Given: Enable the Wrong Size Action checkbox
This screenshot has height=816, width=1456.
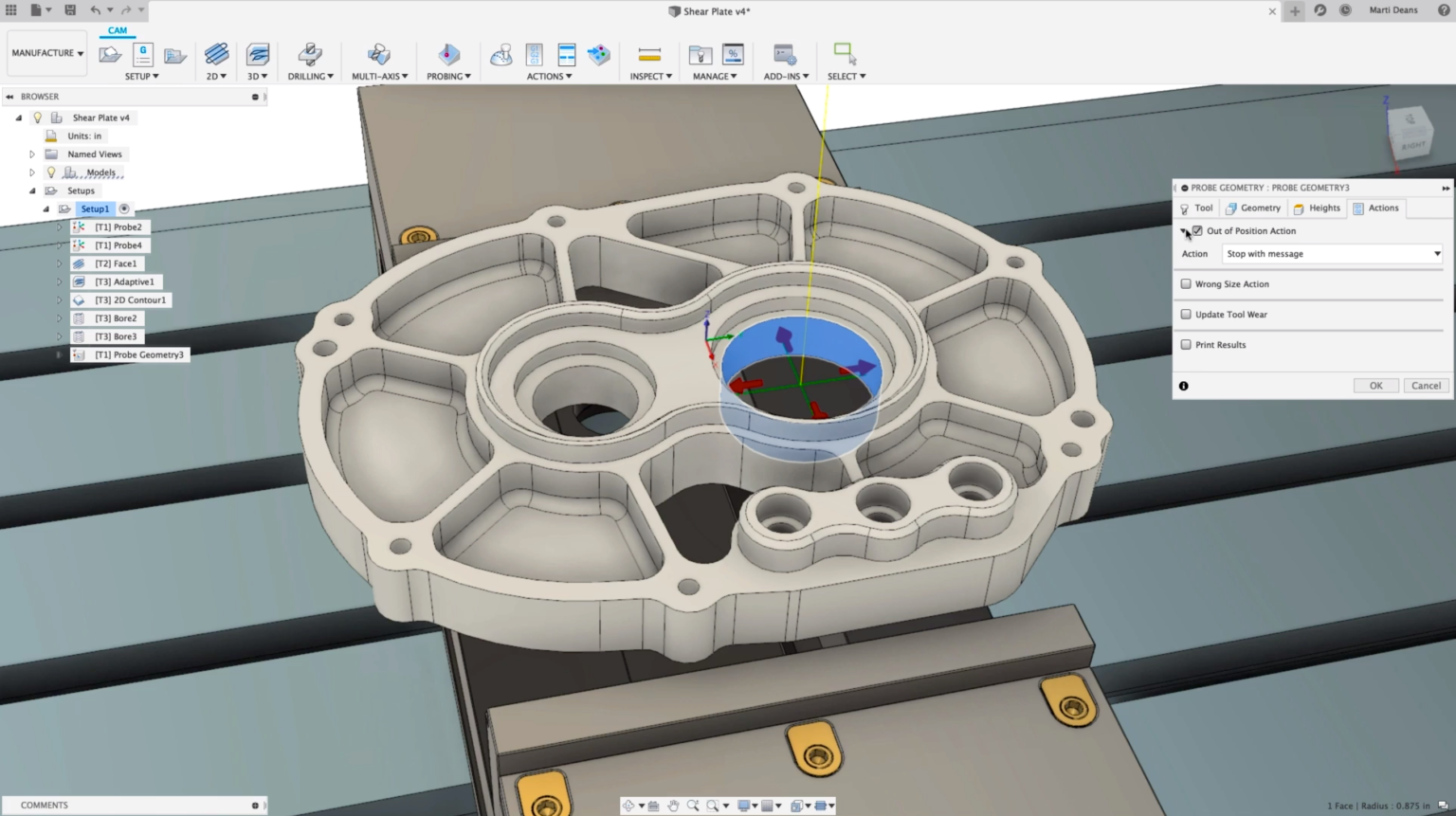Looking at the screenshot, I should [1186, 284].
